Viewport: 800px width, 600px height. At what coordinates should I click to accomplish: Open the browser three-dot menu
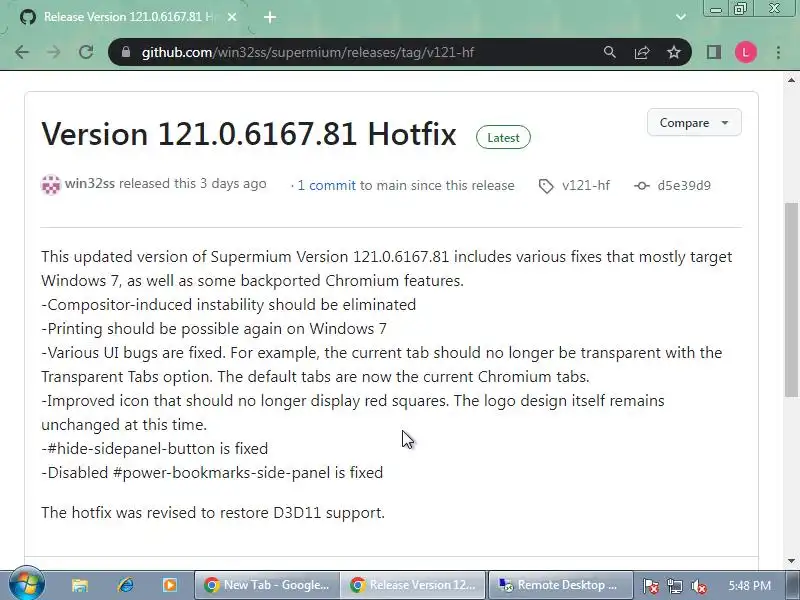pyautogui.click(x=779, y=52)
